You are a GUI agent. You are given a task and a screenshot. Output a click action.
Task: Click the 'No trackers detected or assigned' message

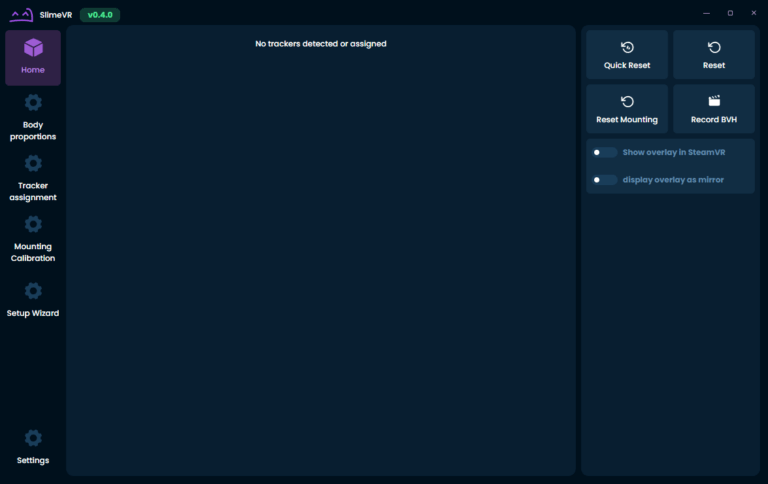(320, 44)
